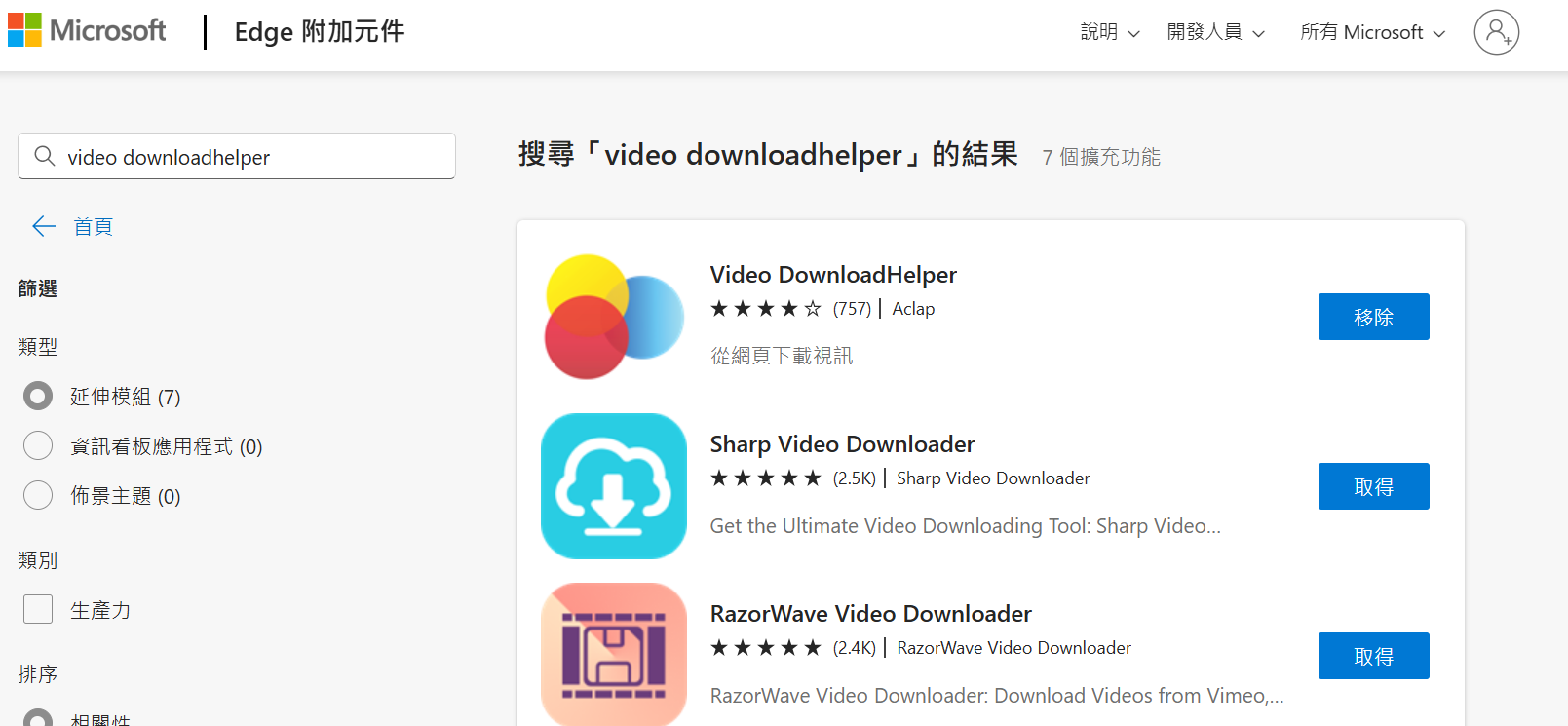Open Video DownloadHelper extension icon
This screenshot has width=1568, height=726.
614,317
